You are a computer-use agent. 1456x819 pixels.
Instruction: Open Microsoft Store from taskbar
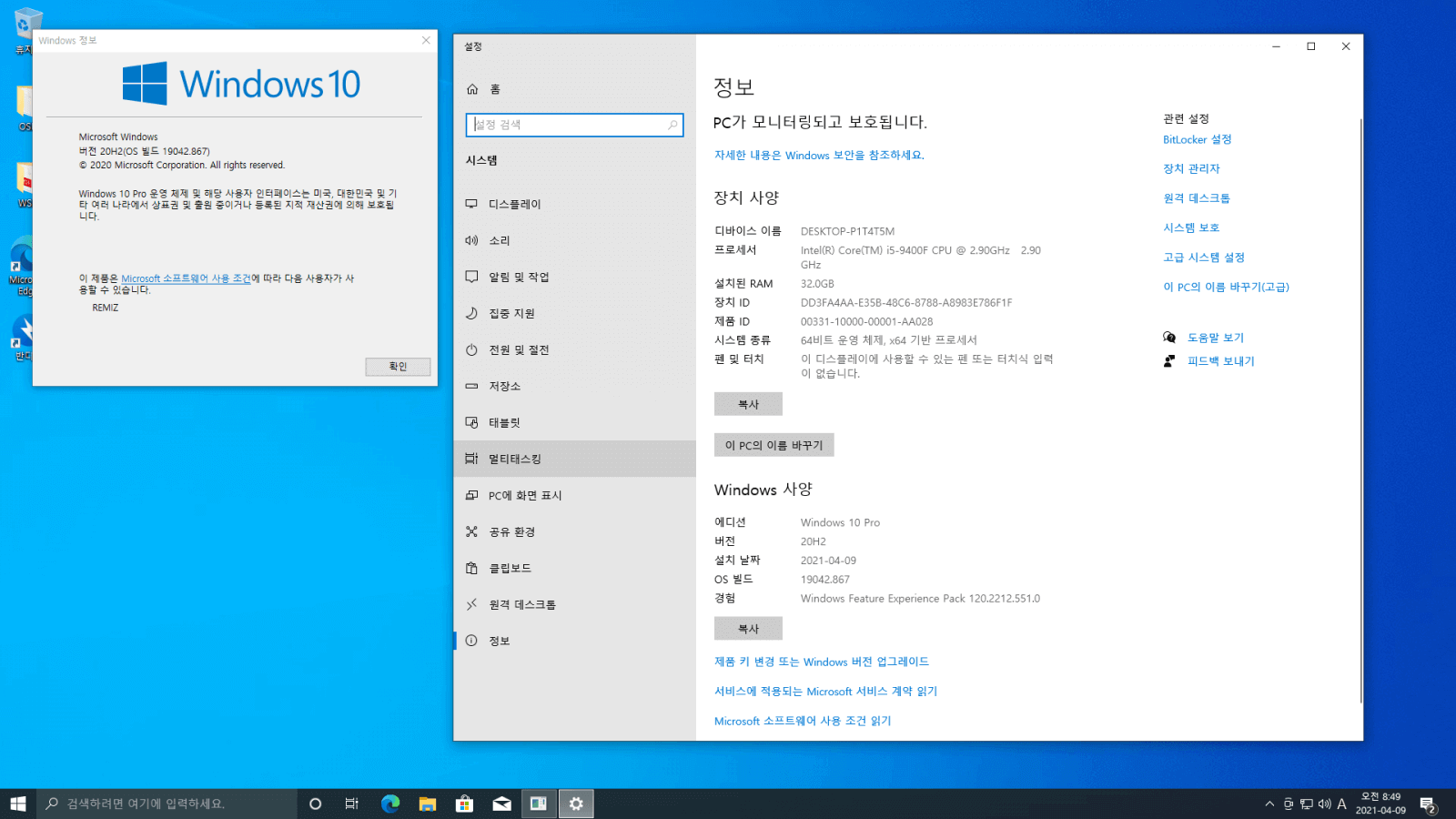click(465, 804)
